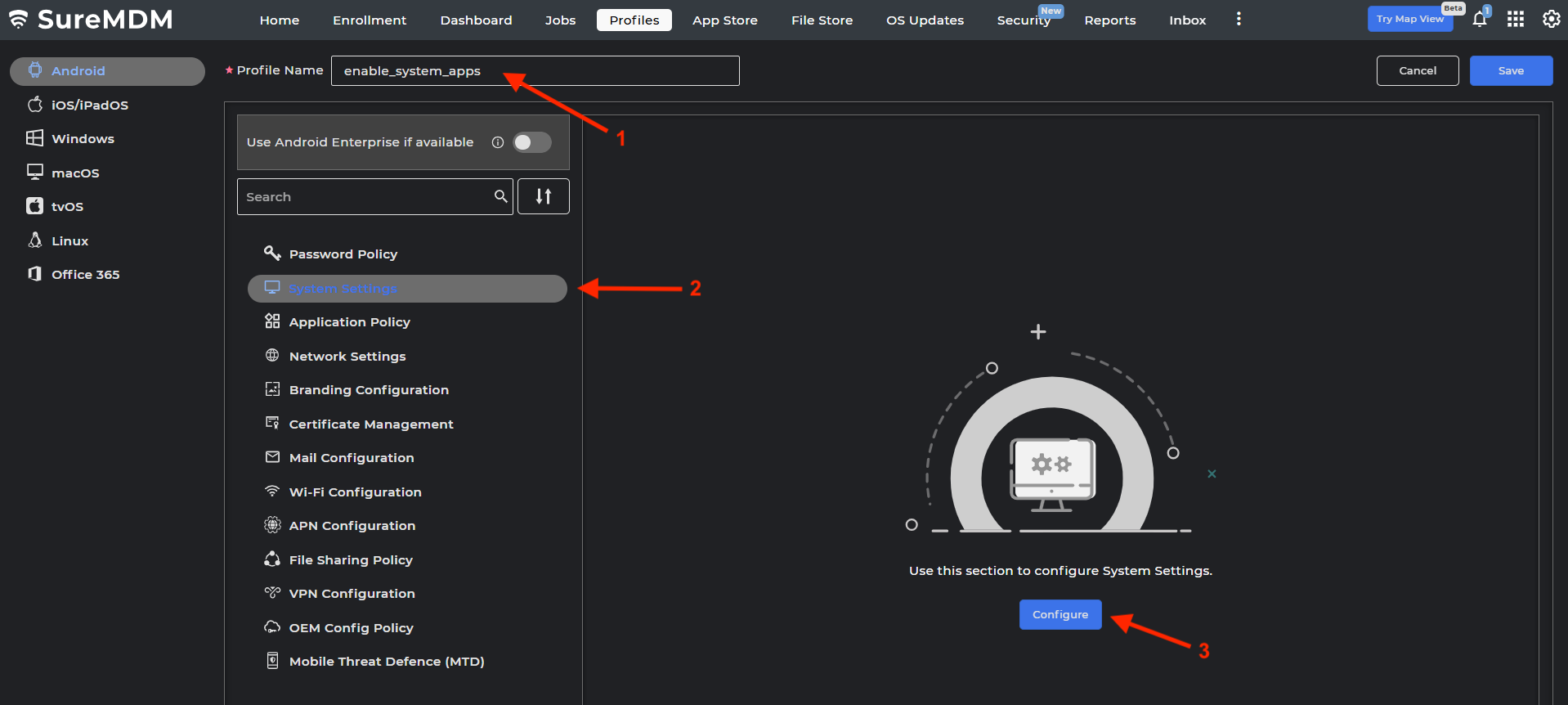Viewport: 1568px width, 705px height.
Task: Click the info icon beside Android Enterprise
Action: point(497,142)
